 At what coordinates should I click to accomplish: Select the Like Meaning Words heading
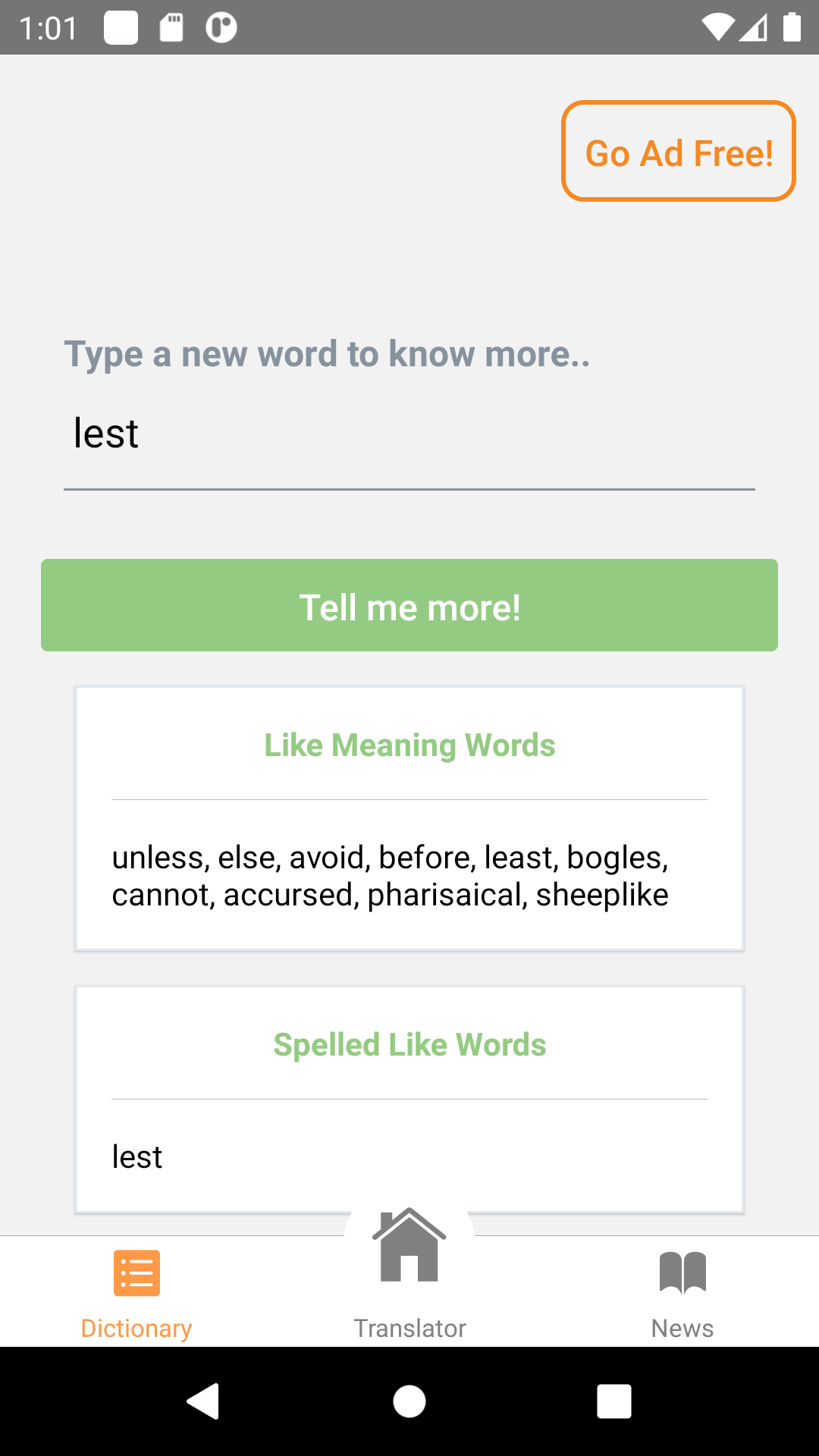pos(409,745)
